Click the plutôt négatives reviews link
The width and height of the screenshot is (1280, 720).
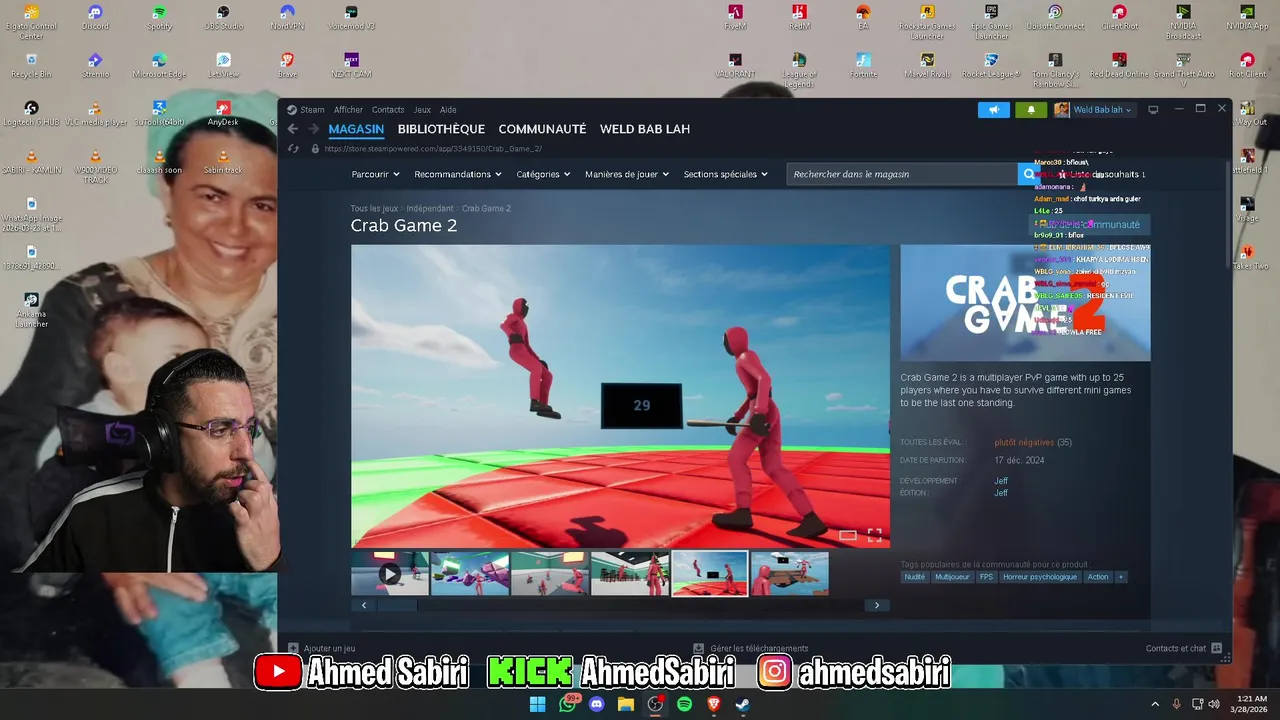tap(1024, 442)
